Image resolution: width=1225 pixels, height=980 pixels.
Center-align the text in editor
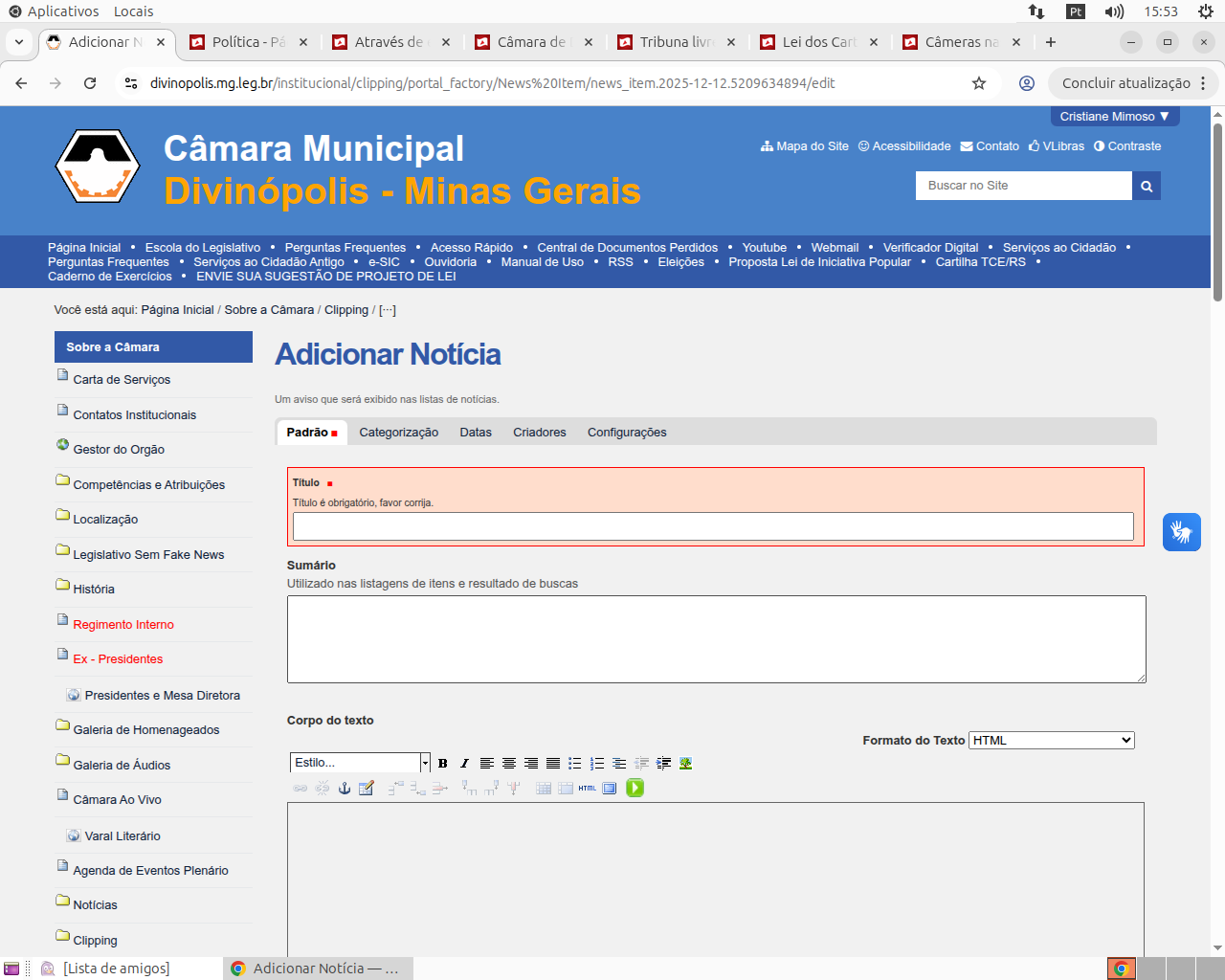pyautogui.click(x=509, y=764)
